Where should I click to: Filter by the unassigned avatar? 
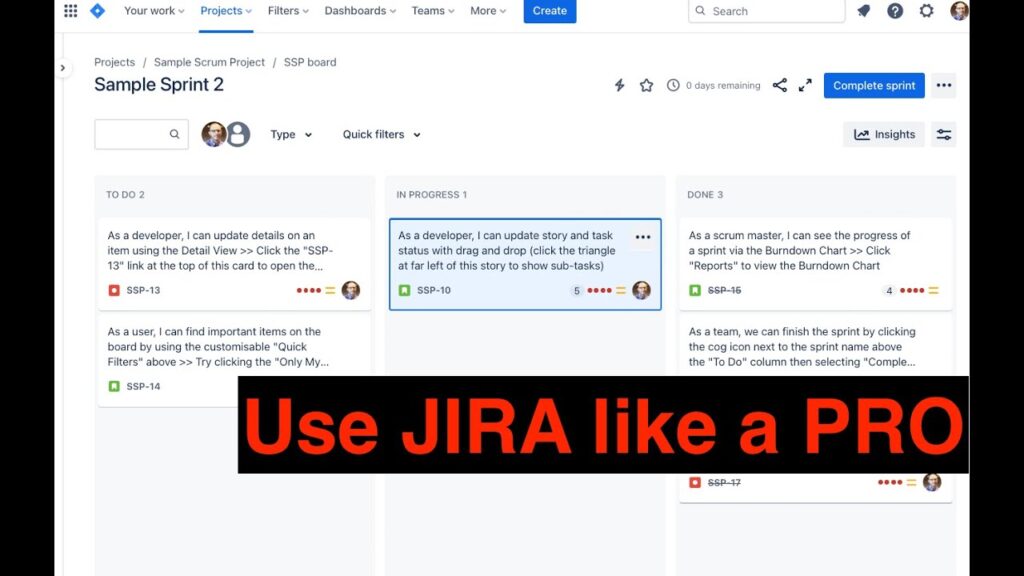tap(238, 134)
